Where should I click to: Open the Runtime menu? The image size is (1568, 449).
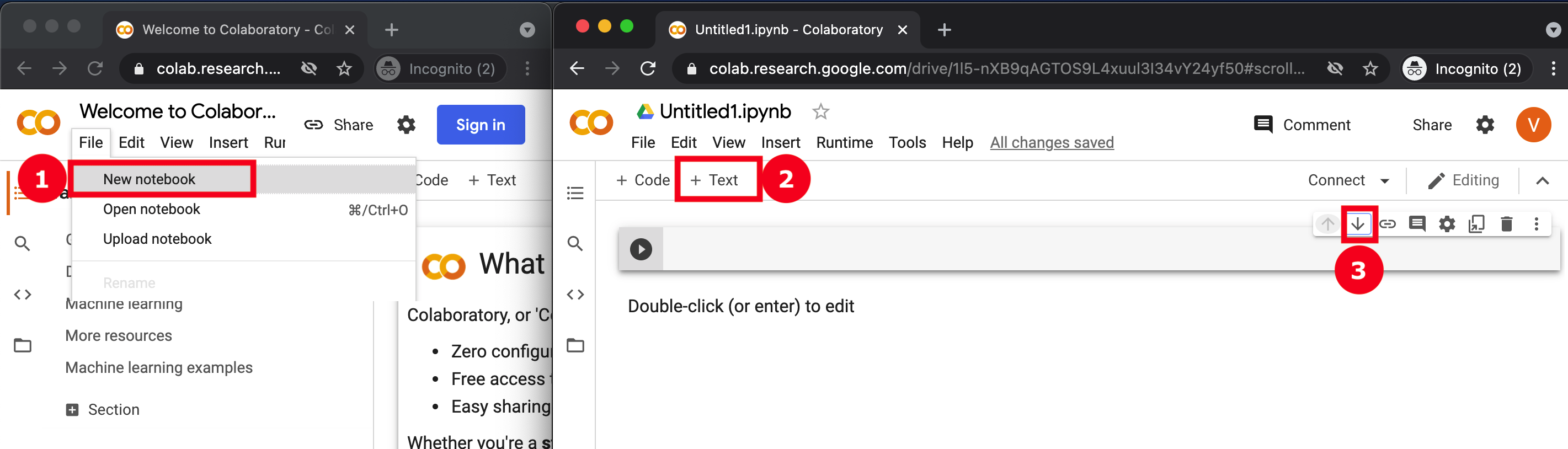click(x=844, y=142)
